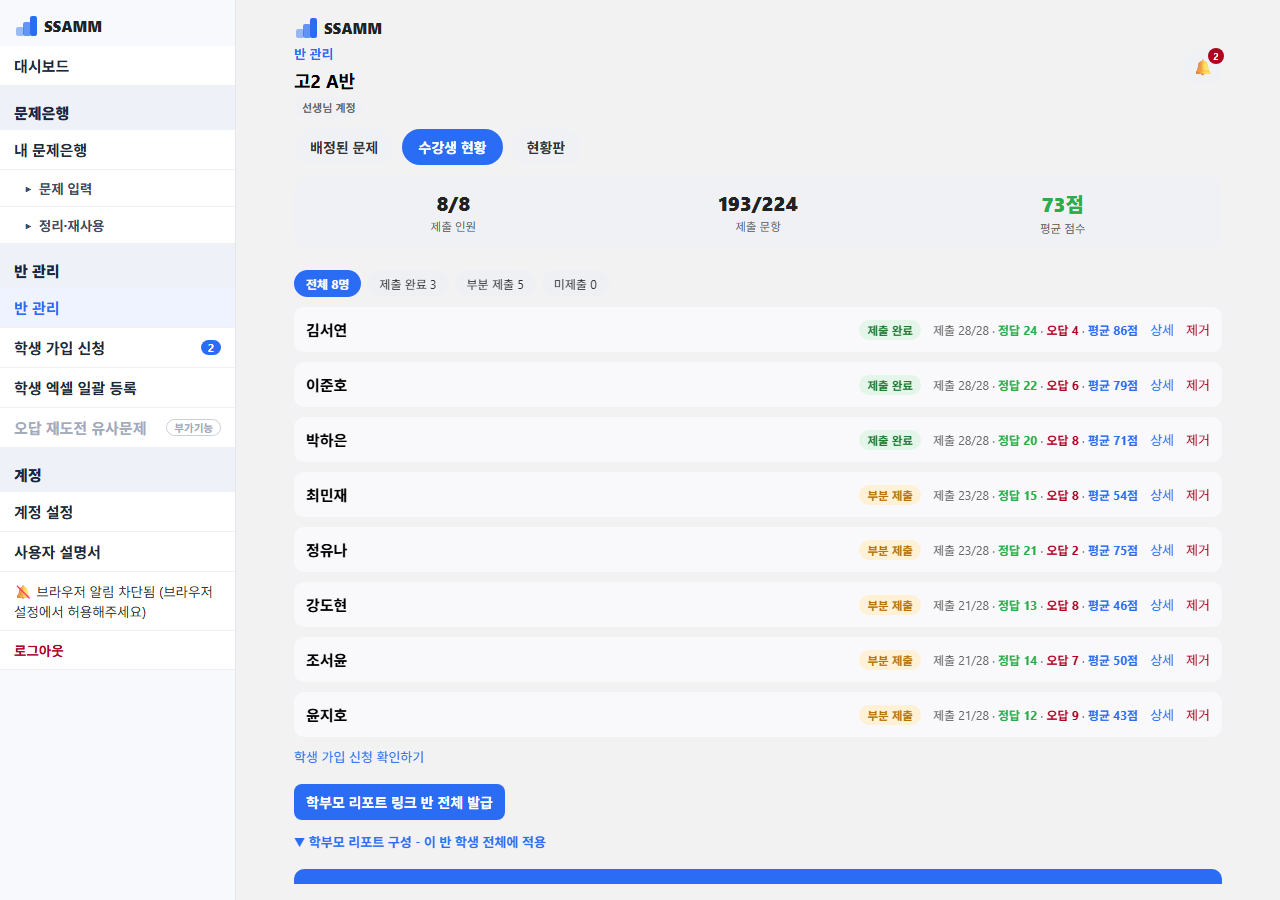Open the 현황판 tab
1280x900 pixels.
click(546, 147)
